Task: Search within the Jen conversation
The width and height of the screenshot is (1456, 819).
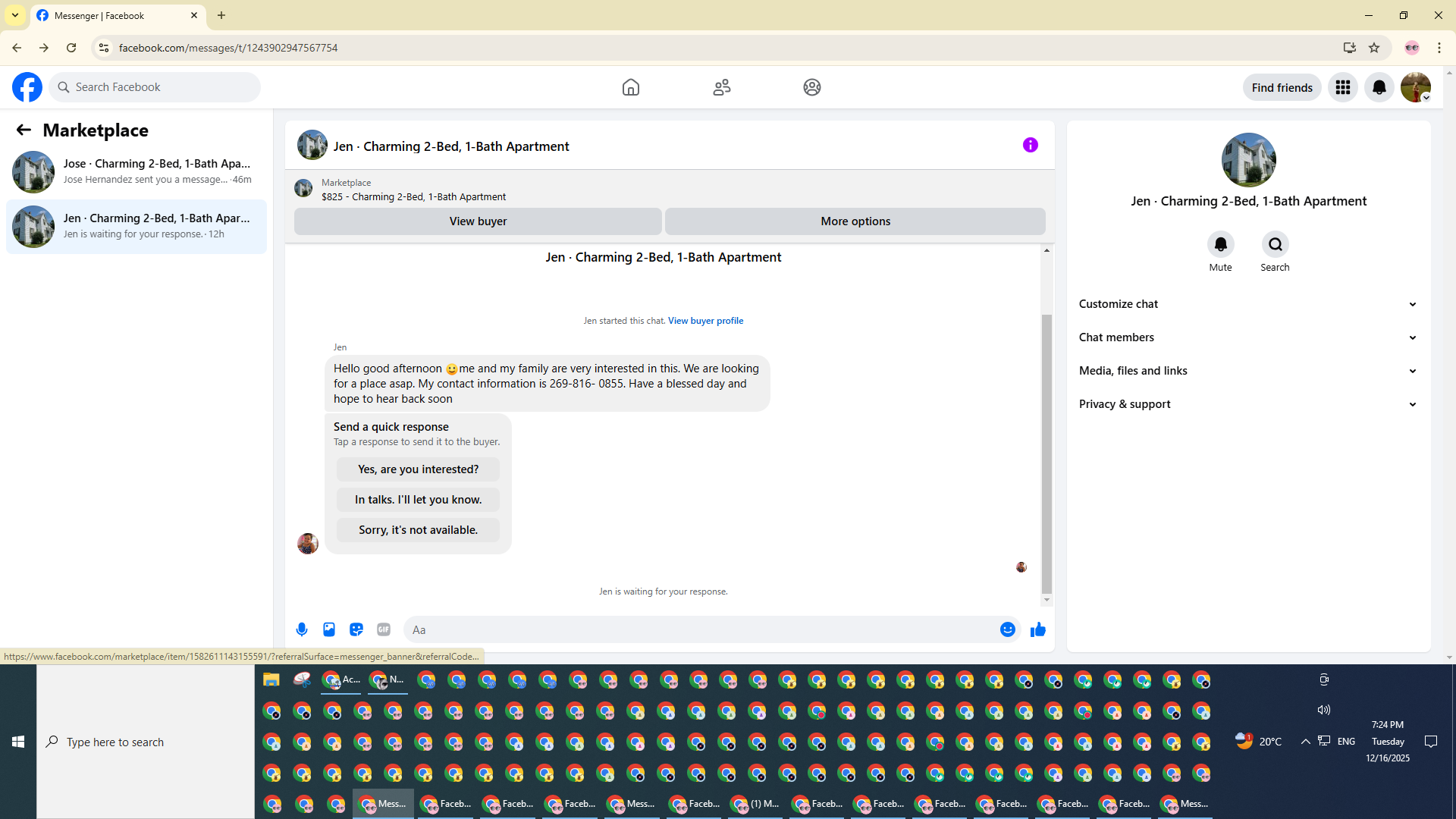Action: click(x=1275, y=244)
